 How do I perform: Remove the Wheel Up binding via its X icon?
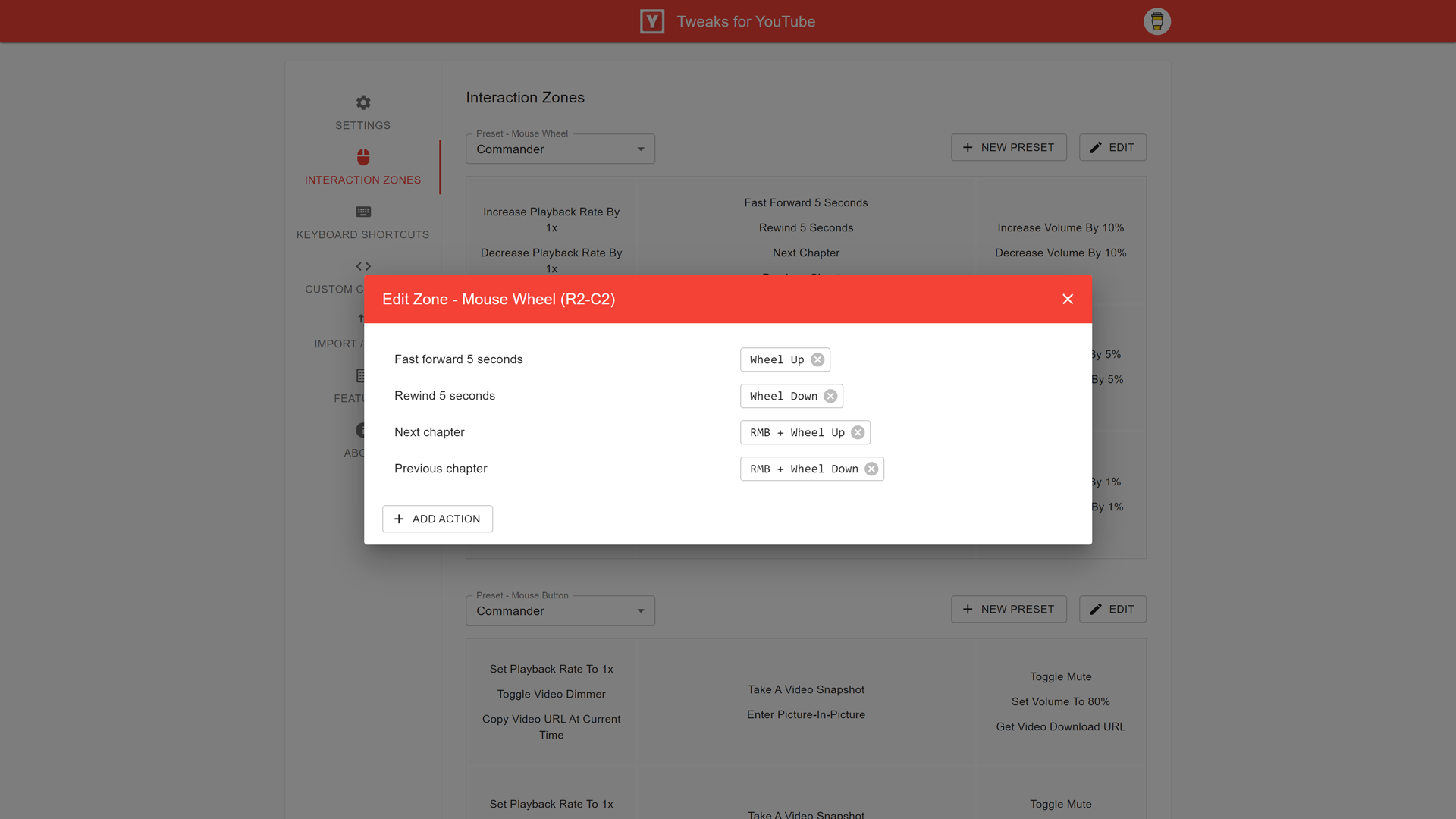pyautogui.click(x=817, y=360)
